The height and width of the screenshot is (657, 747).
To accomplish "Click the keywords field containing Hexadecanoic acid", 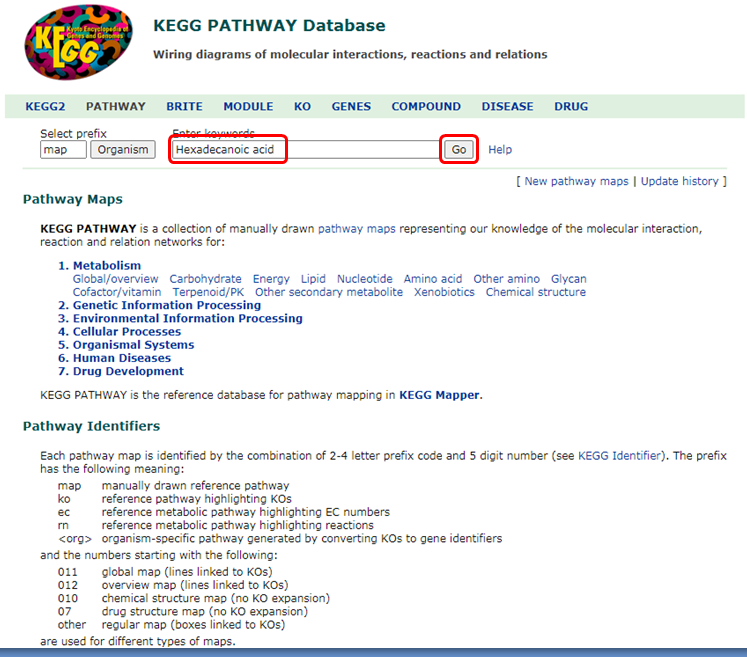I will coord(304,150).
